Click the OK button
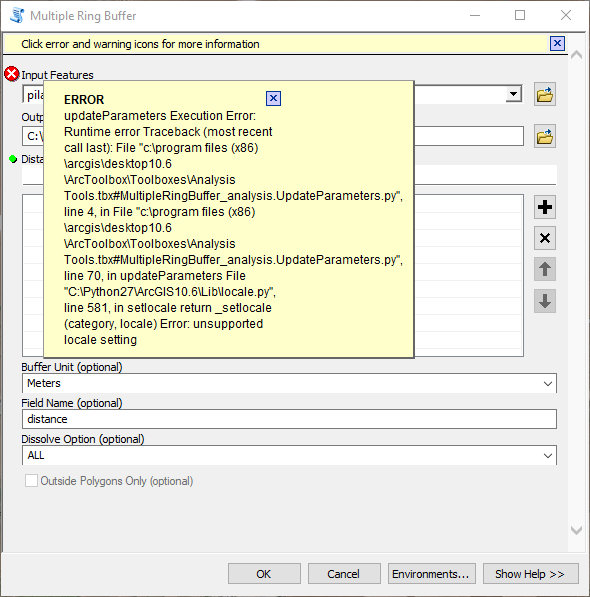 (264, 574)
